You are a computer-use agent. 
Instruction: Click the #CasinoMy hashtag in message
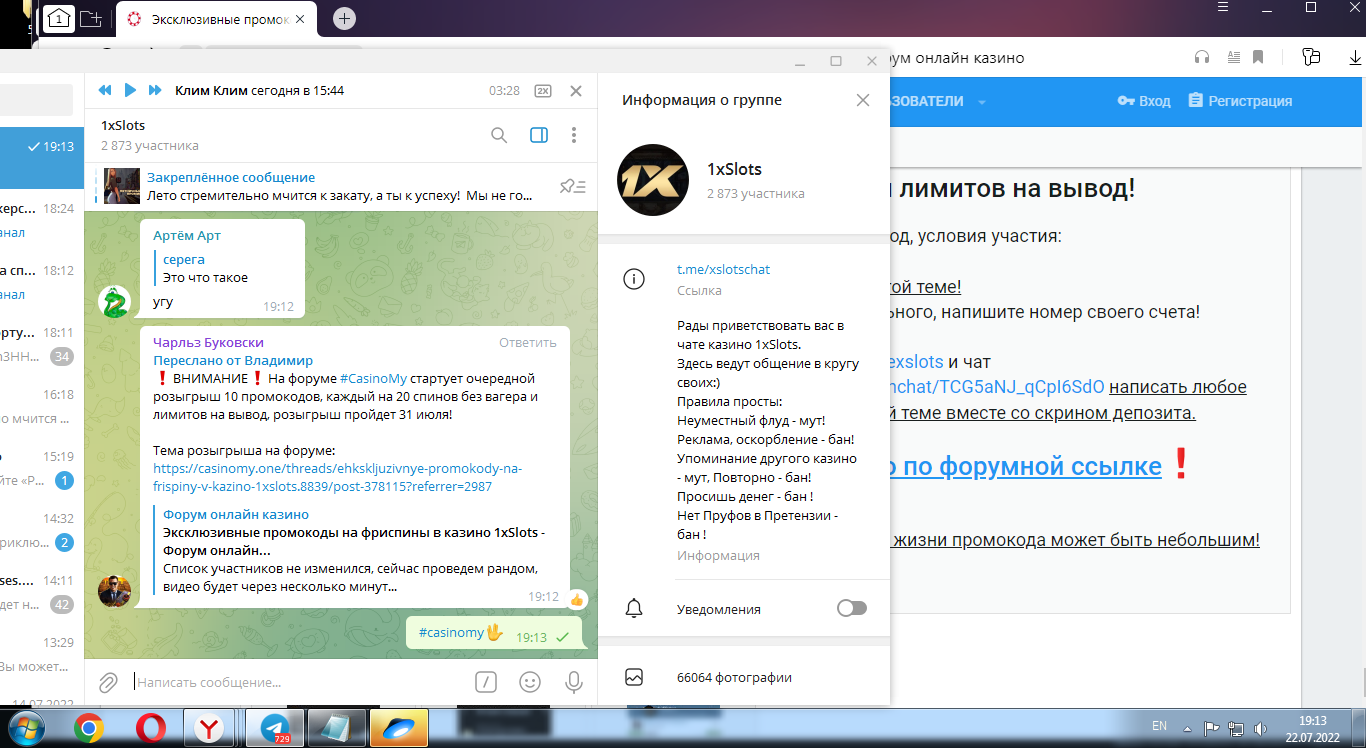coord(375,378)
